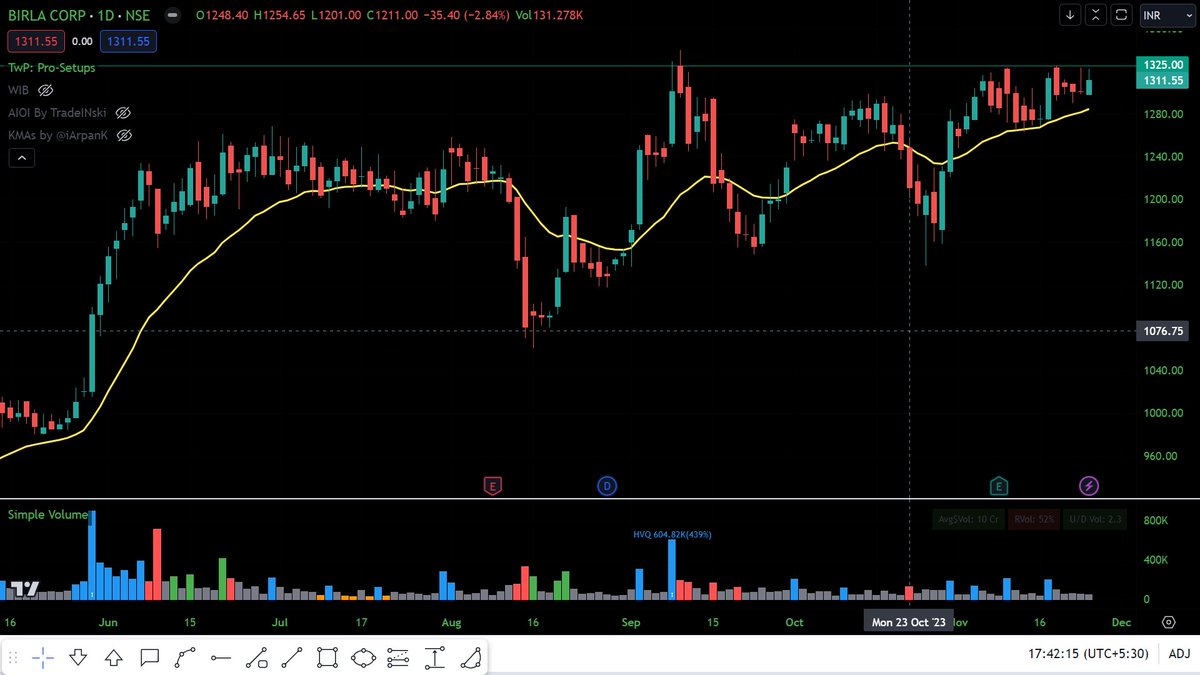The height and width of the screenshot is (675, 1200).
Task: Click the Dec label on time axis
Action: click(x=1120, y=622)
